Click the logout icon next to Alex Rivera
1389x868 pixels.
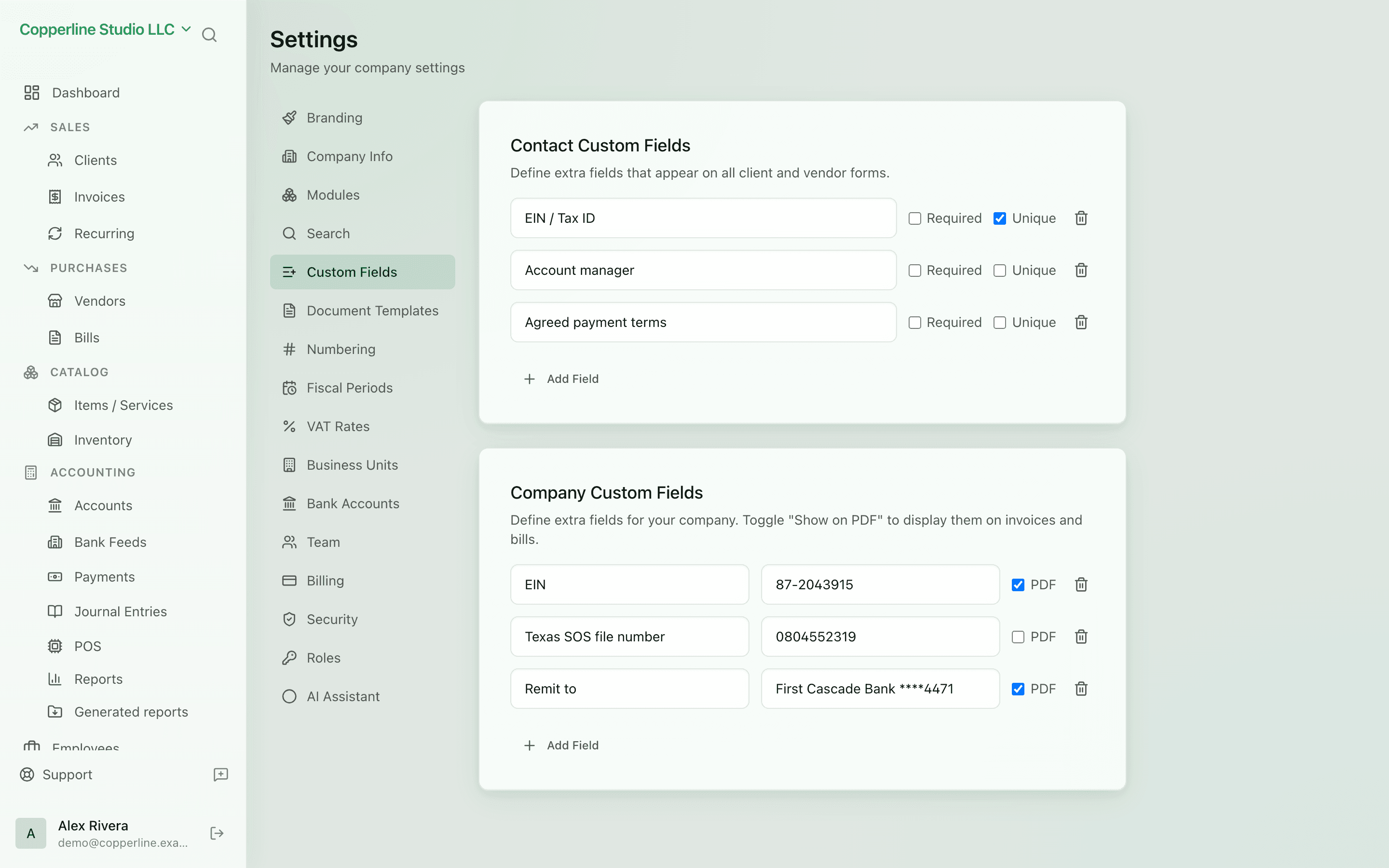(217, 833)
